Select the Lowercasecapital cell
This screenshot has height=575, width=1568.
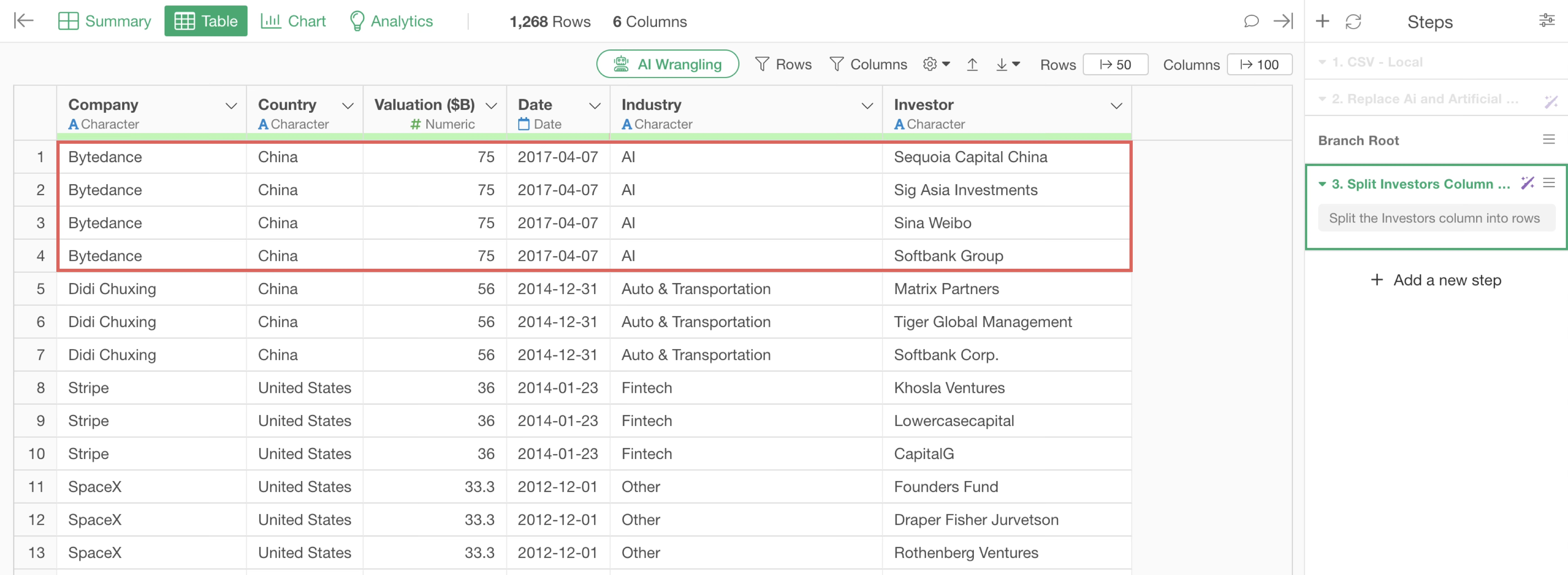click(1007, 421)
